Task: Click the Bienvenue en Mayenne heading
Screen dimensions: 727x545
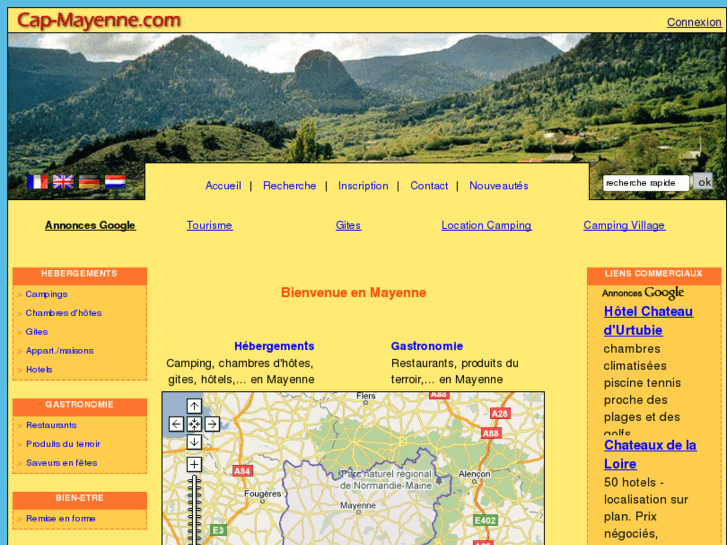Action: pos(354,293)
